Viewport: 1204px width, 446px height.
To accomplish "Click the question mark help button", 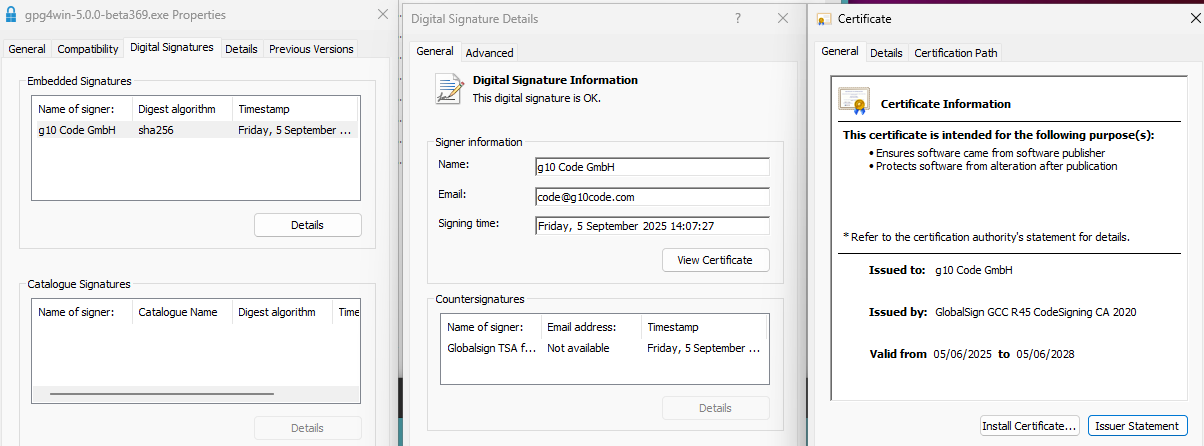I will [x=738, y=18].
